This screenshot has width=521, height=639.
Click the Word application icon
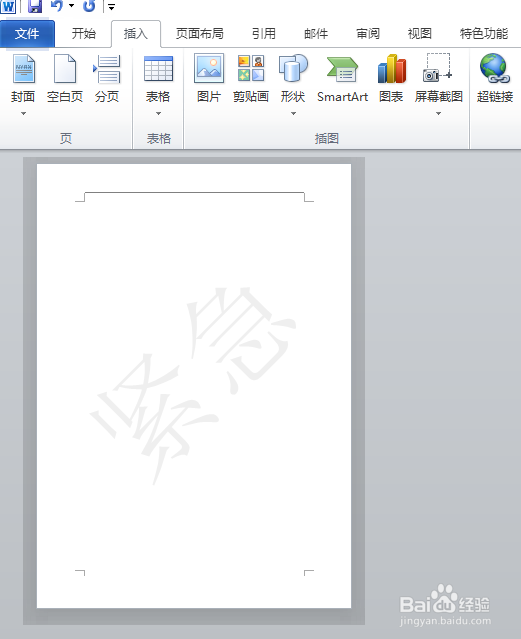click(8, 6)
